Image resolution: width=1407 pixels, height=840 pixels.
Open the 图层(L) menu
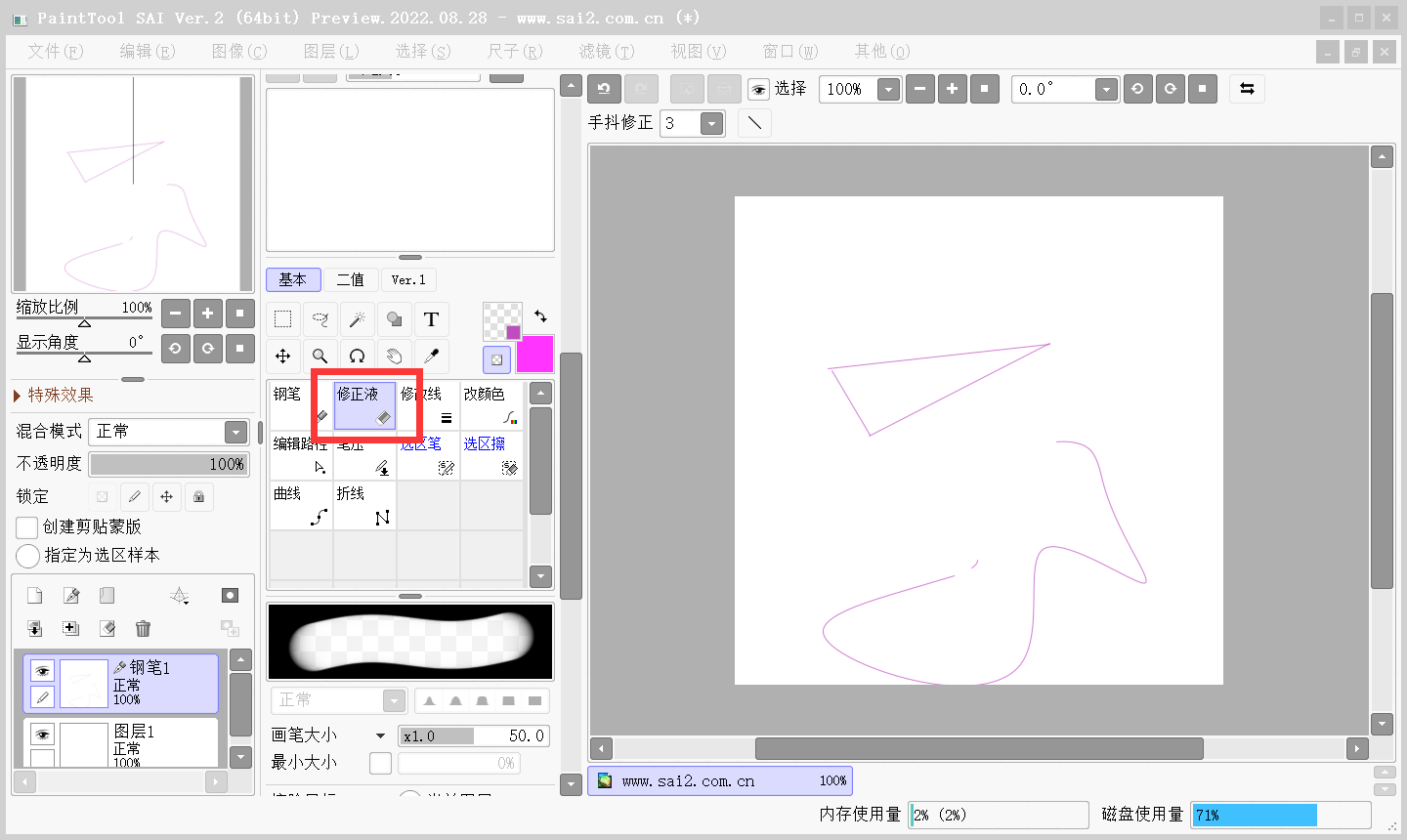click(x=331, y=51)
